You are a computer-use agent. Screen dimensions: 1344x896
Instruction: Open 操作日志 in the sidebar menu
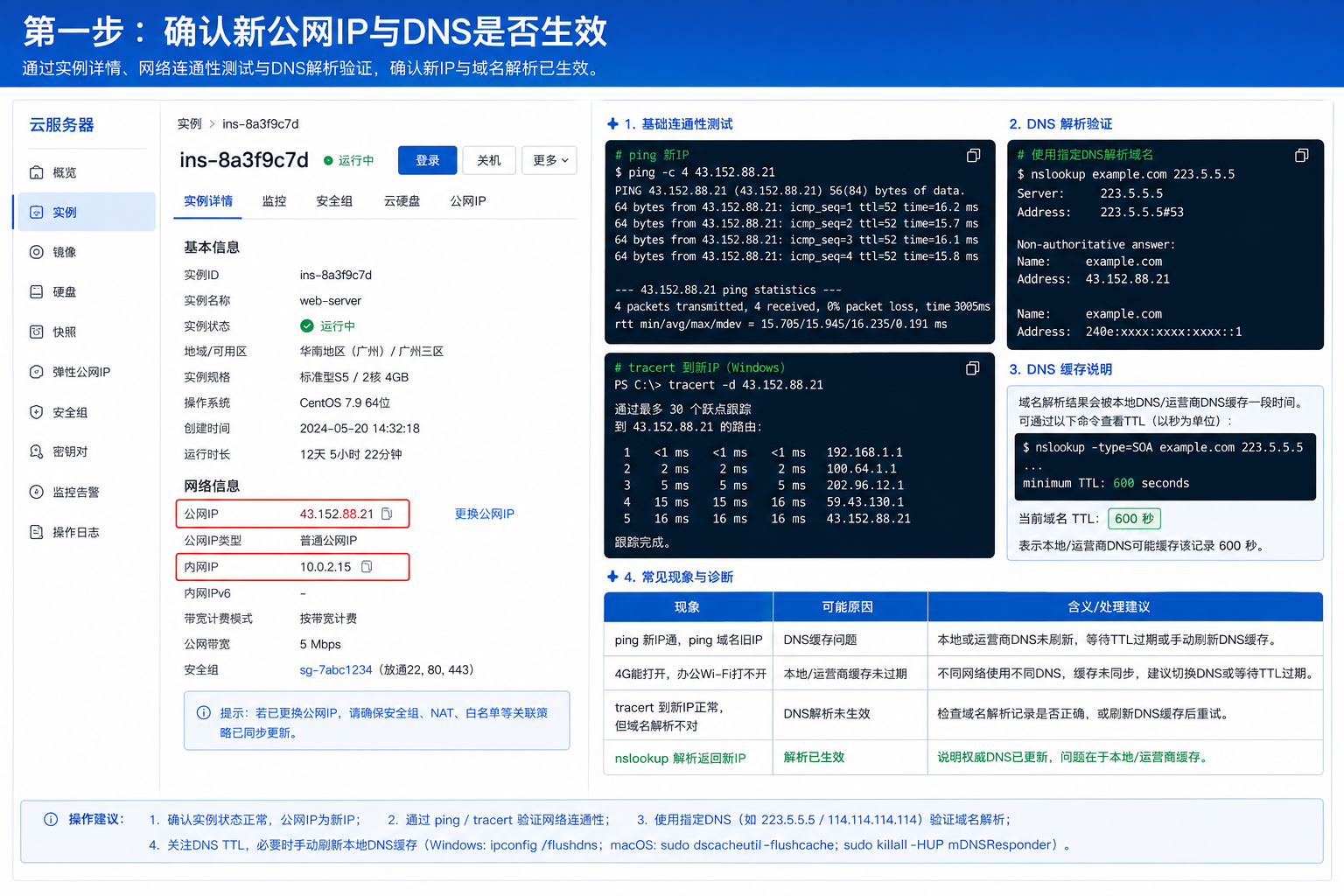(87, 532)
